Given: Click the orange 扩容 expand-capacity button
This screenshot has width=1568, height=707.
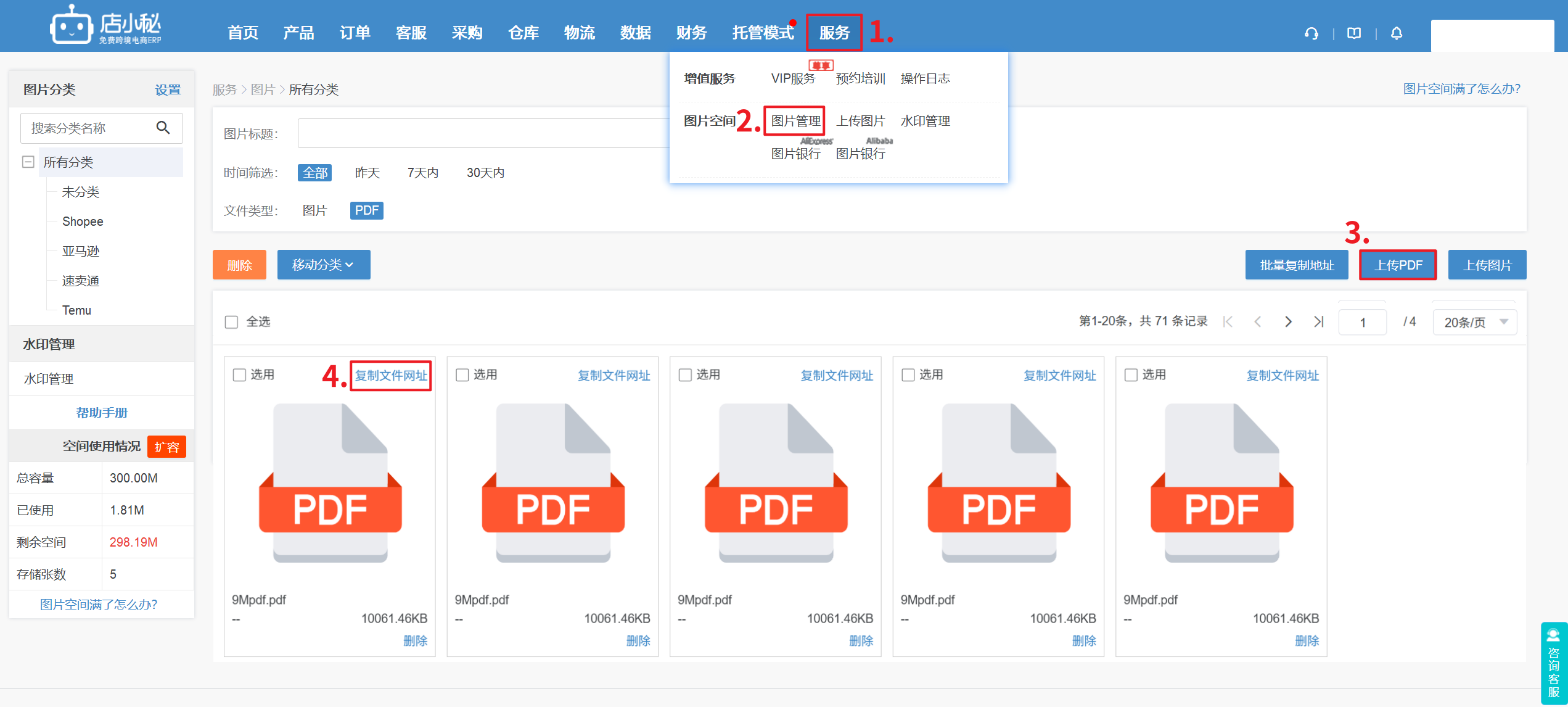Looking at the screenshot, I should [x=166, y=447].
